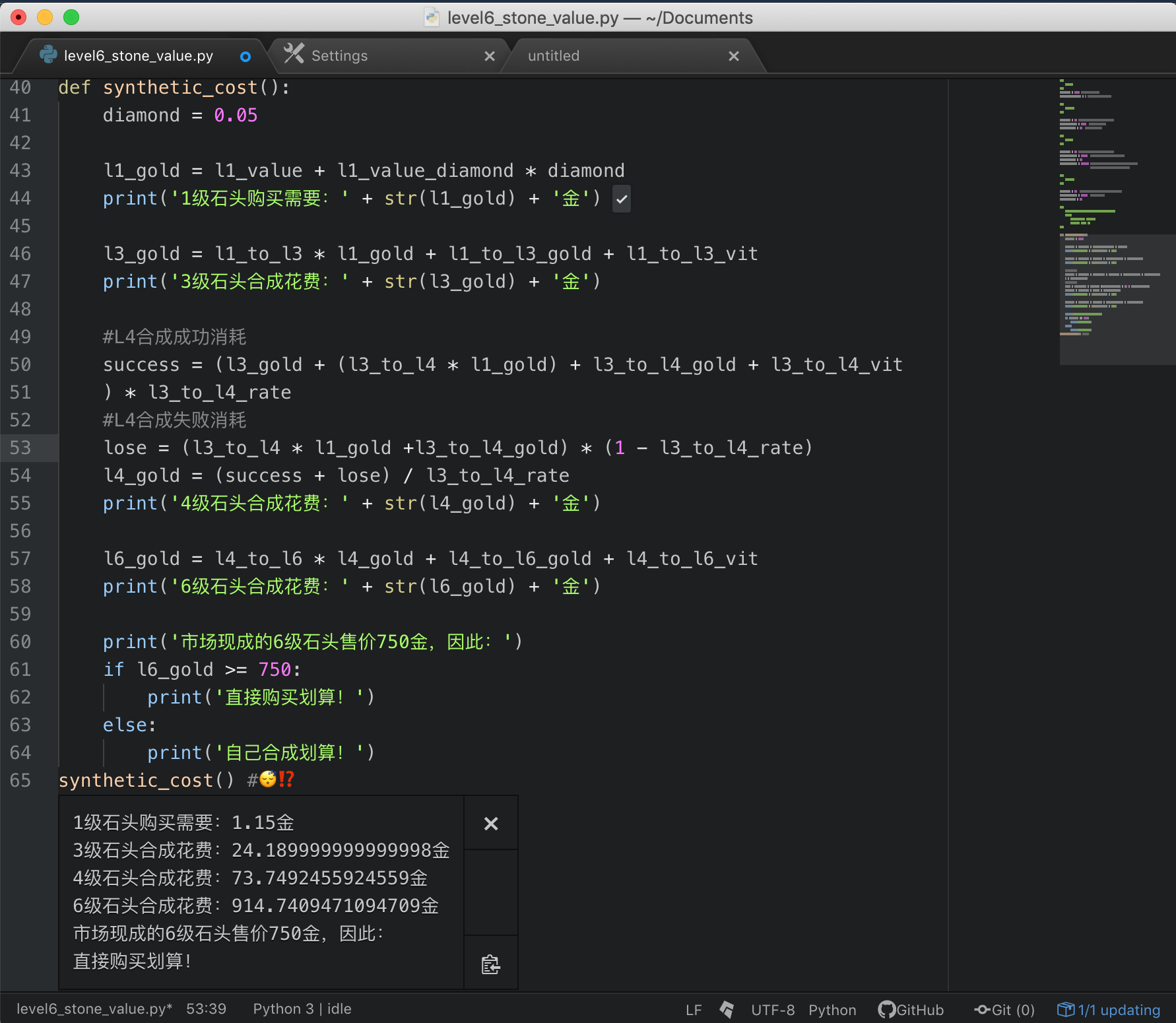Click comment #L4合成成功消耗
This screenshot has height=1023, width=1176.
[x=174, y=337]
